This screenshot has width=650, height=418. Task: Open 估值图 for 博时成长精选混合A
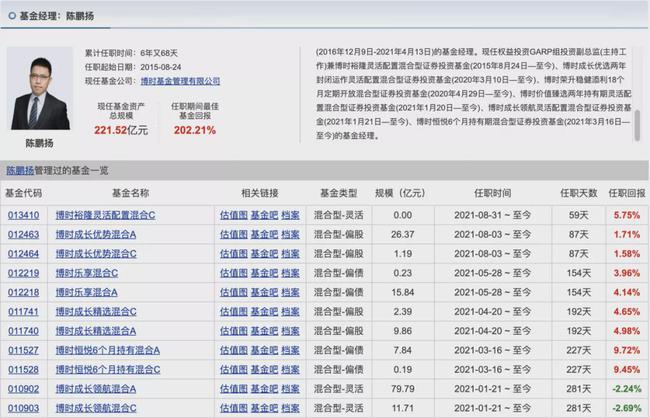point(234,331)
